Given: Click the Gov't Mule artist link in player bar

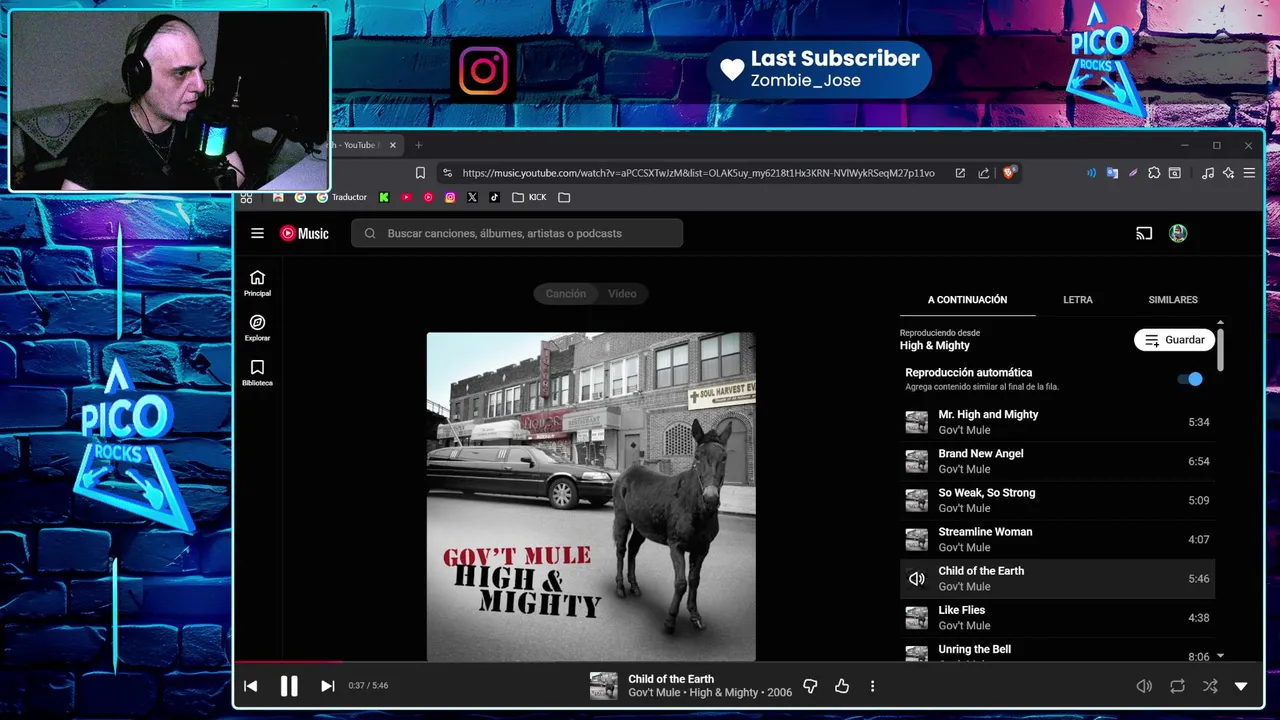Looking at the screenshot, I should [x=654, y=692].
